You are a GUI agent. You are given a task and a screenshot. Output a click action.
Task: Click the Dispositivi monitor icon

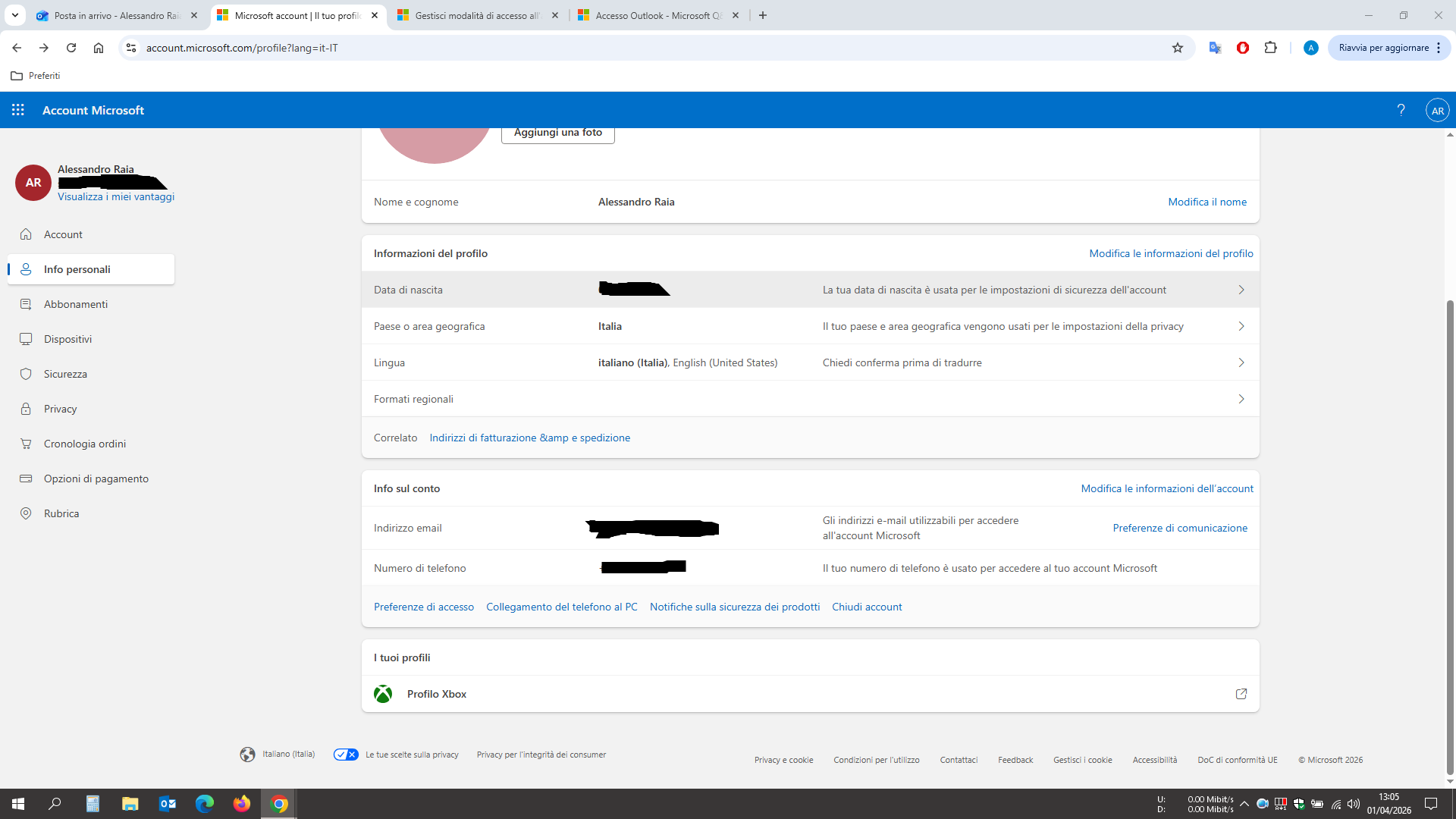(x=26, y=339)
